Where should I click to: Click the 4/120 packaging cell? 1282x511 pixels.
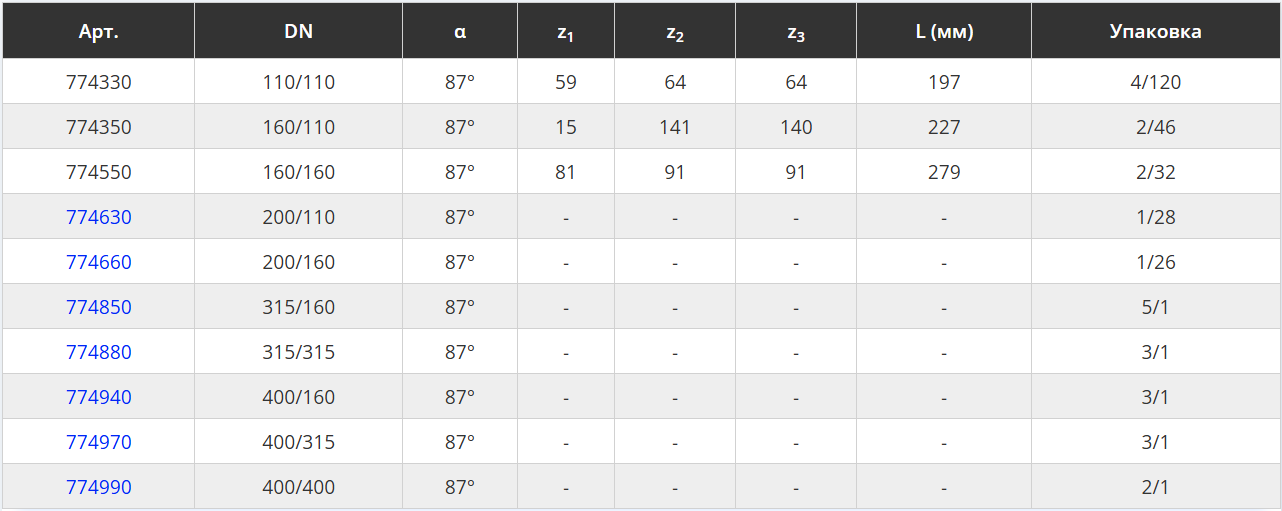pyautogui.click(x=1155, y=82)
